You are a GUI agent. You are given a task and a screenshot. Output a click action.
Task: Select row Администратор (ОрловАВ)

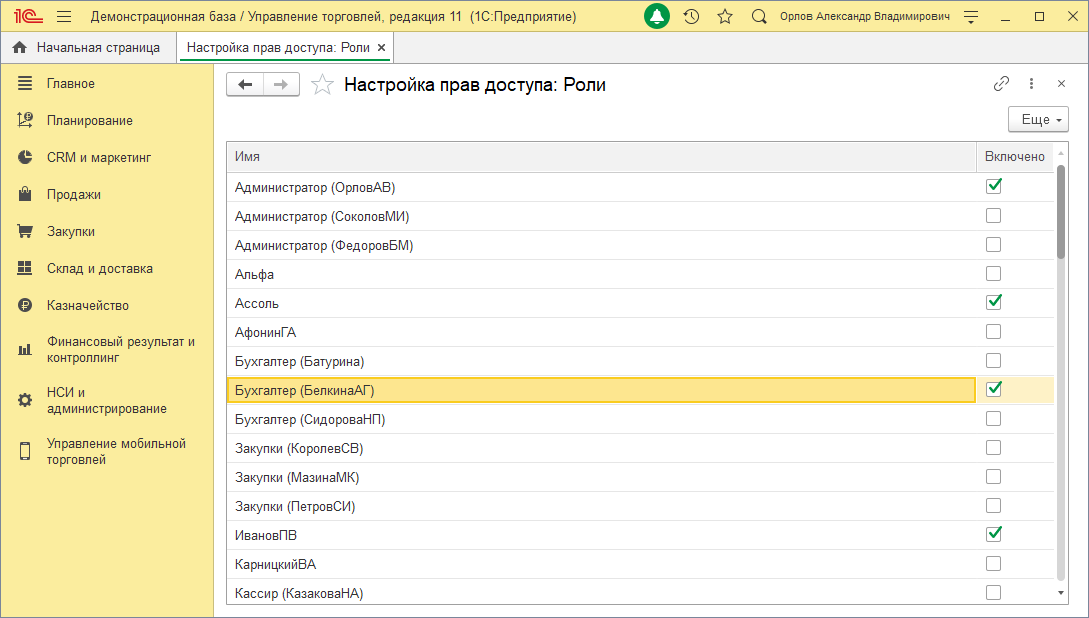tap(601, 187)
